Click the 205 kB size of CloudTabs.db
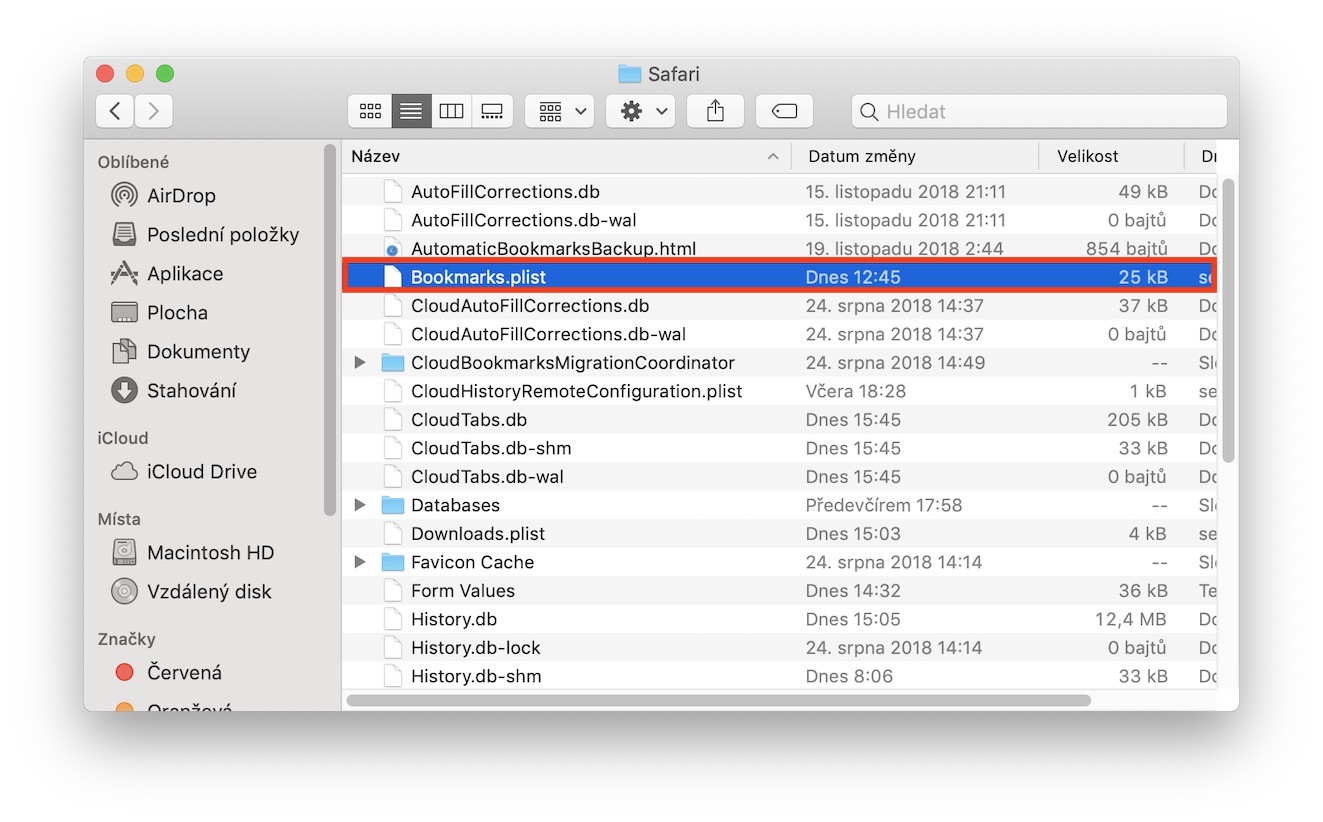This screenshot has height=822, width=1323. (1137, 420)
